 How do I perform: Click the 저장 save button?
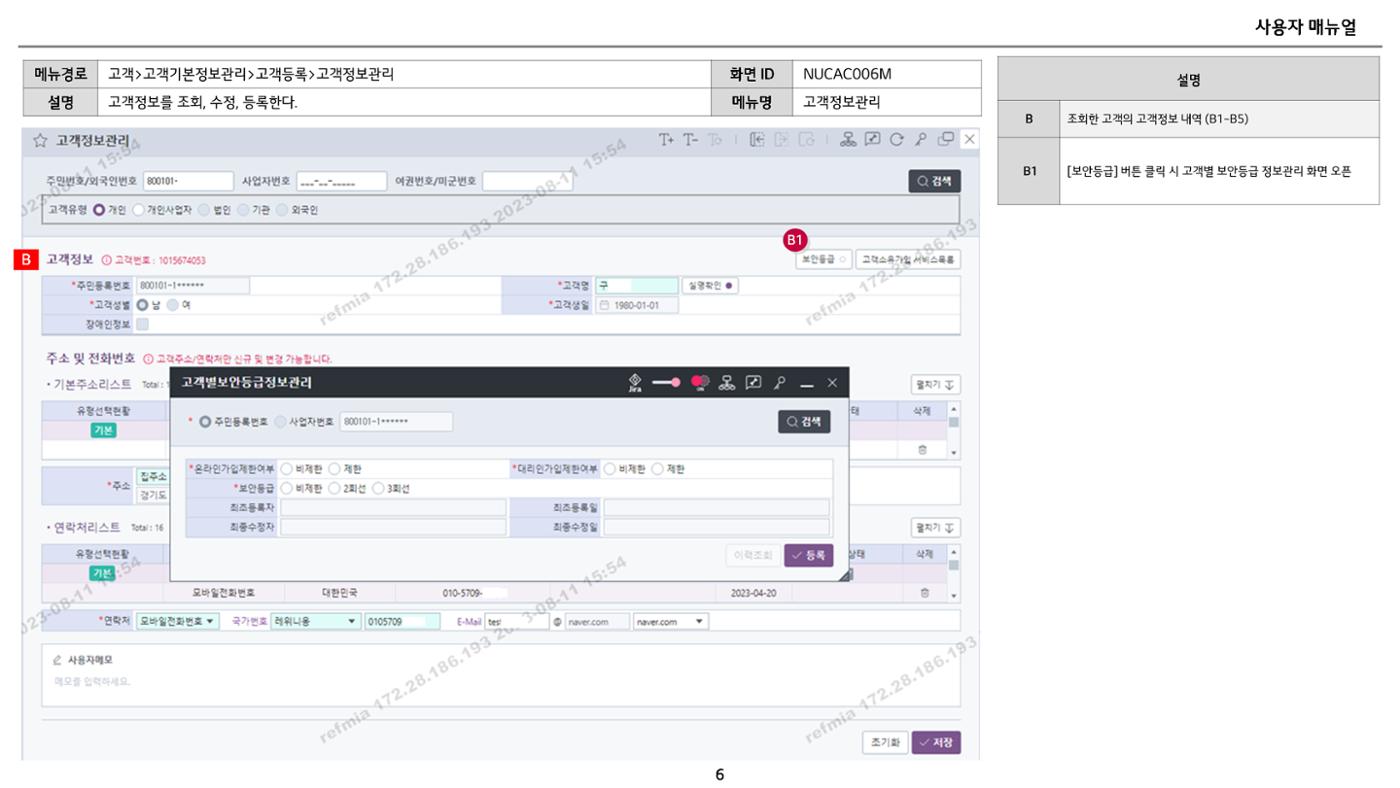coord(936,743)
